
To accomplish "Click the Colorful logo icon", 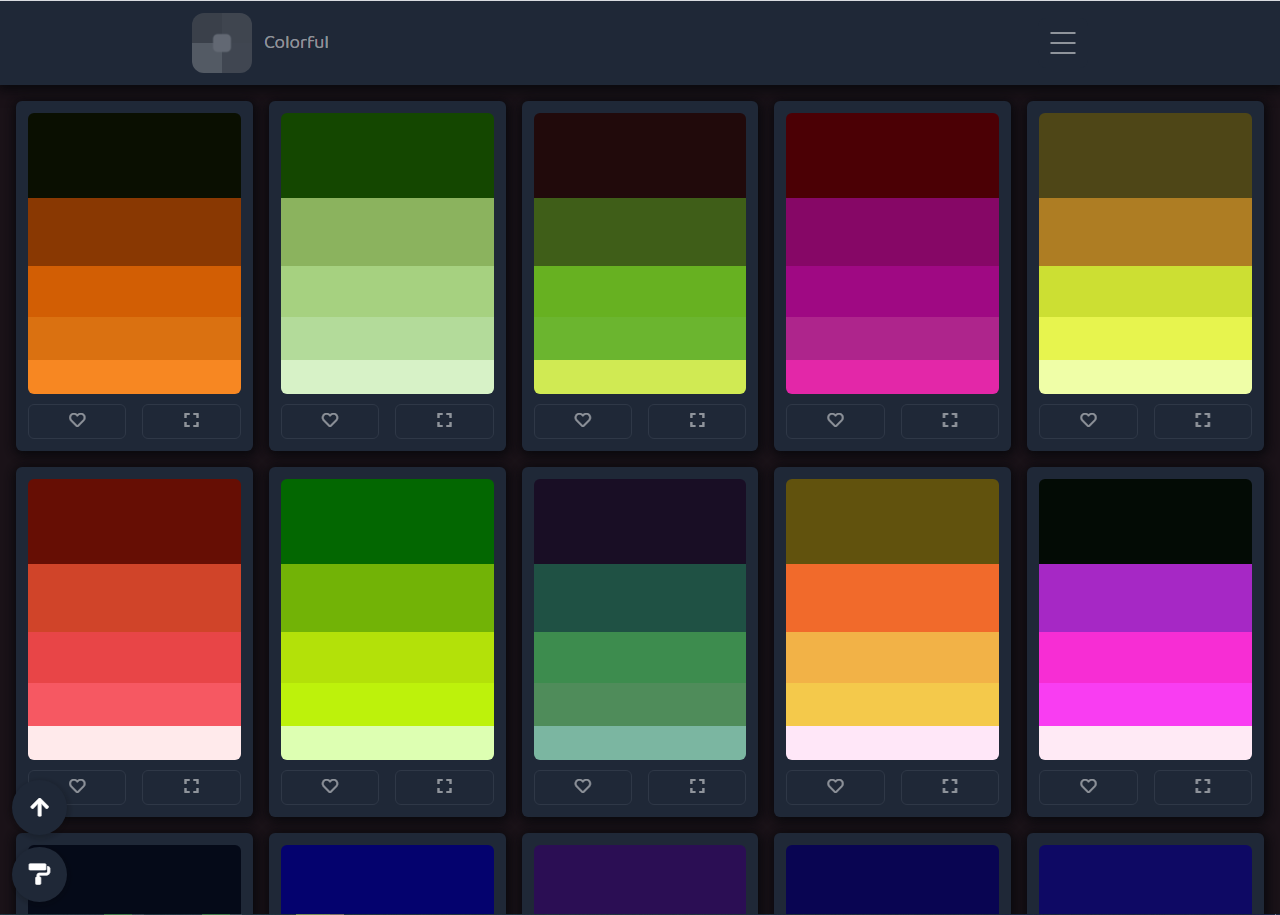I will click(x=222, y=43).
